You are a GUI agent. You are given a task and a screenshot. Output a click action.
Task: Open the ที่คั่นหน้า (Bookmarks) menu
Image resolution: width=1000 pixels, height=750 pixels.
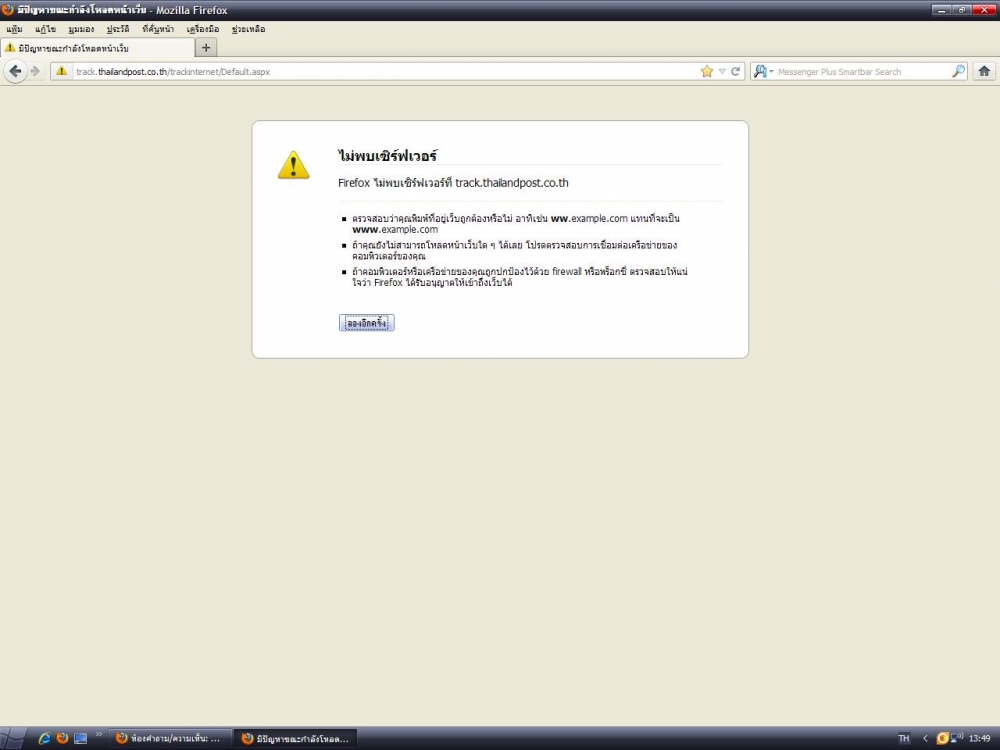point(158,29)
